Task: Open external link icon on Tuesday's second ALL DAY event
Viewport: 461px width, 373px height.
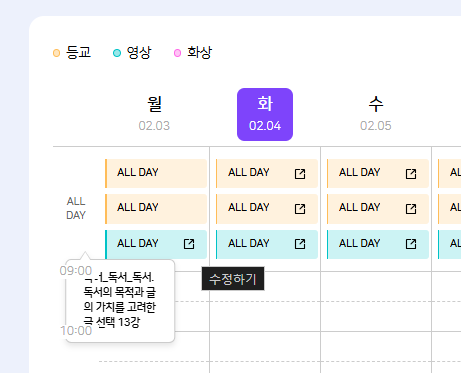Action: [x=300, y=209]
